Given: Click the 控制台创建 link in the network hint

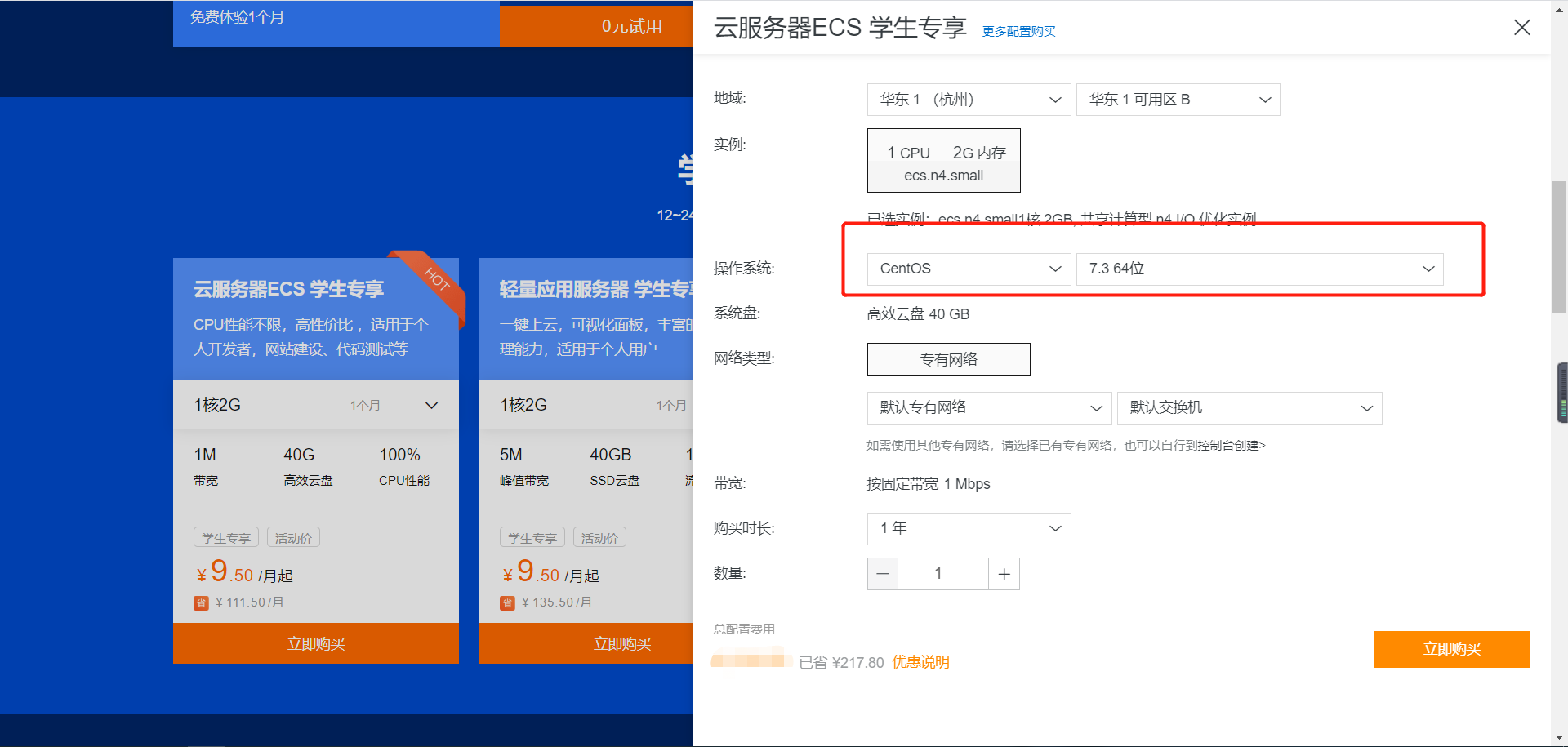Looking at the screenshot, I should pos(1232,446).
